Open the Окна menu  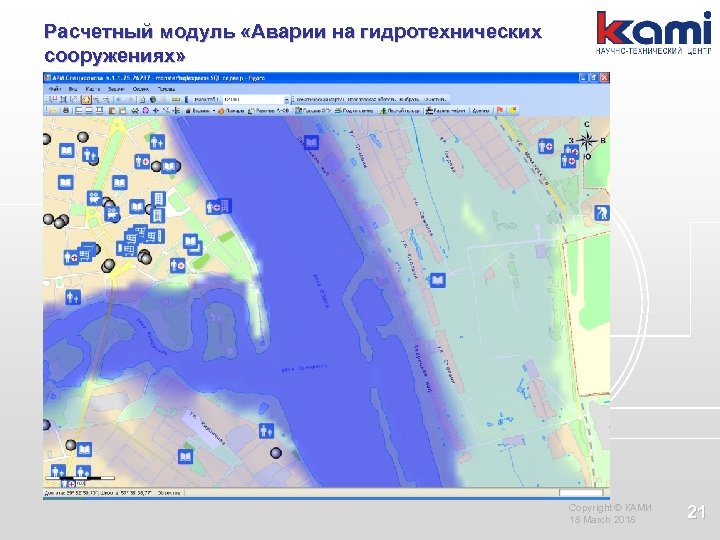pyautogui.click(x=141, y=89)
